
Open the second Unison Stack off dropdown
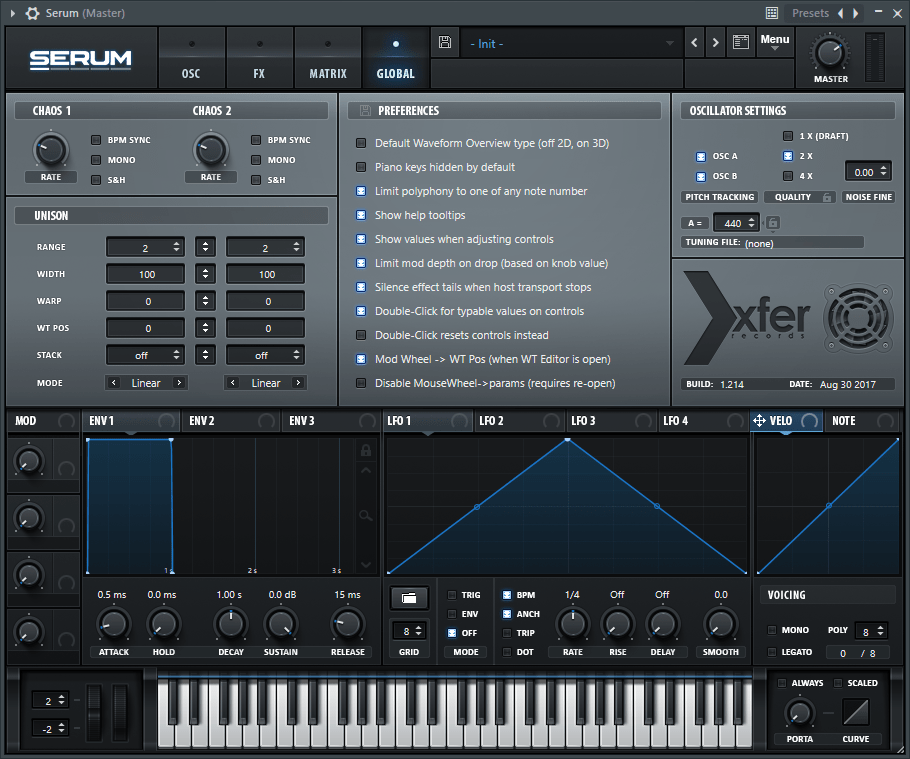point(265,355)
